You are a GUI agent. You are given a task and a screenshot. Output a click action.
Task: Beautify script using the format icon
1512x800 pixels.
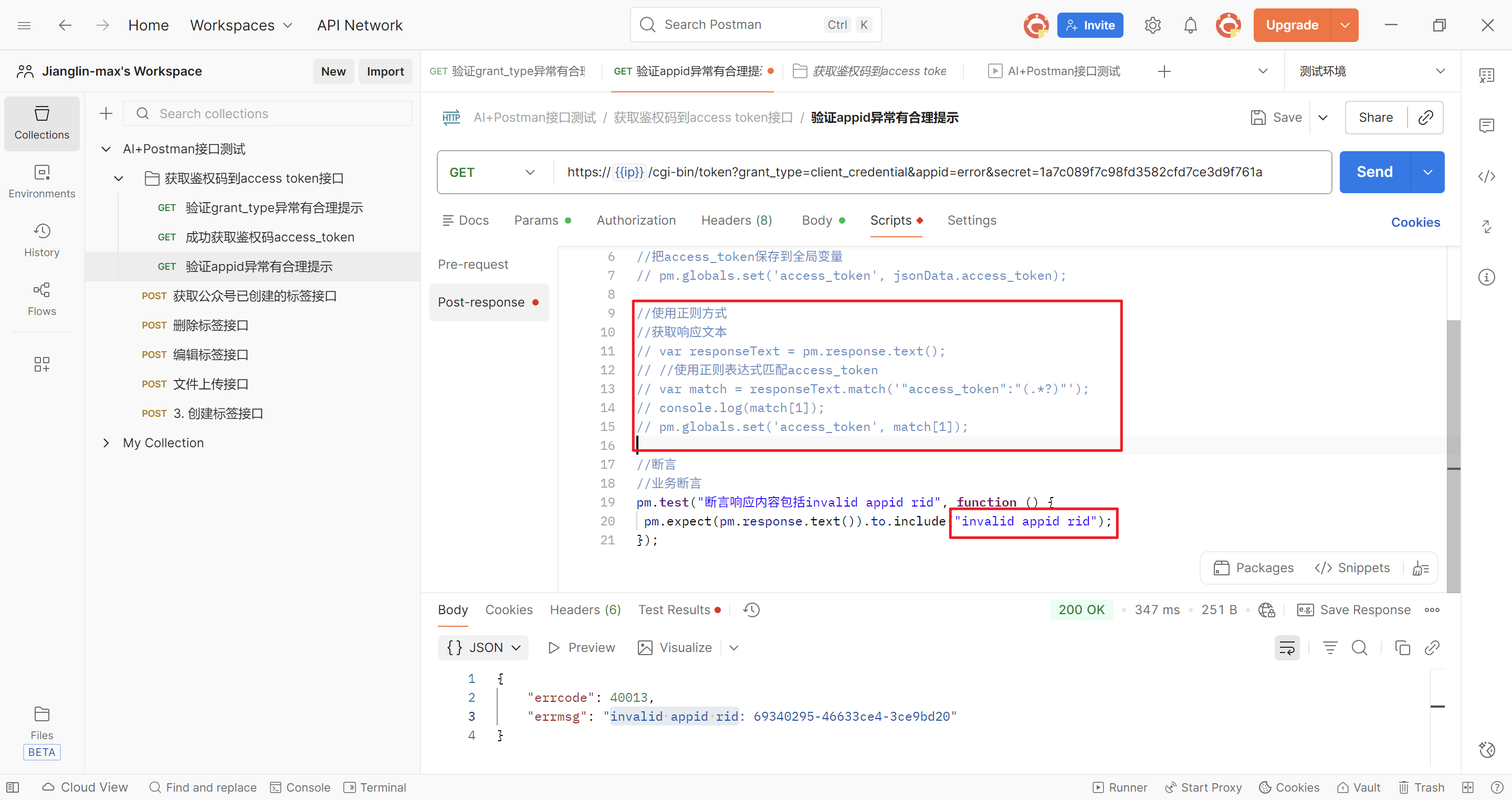[1421, 567]
